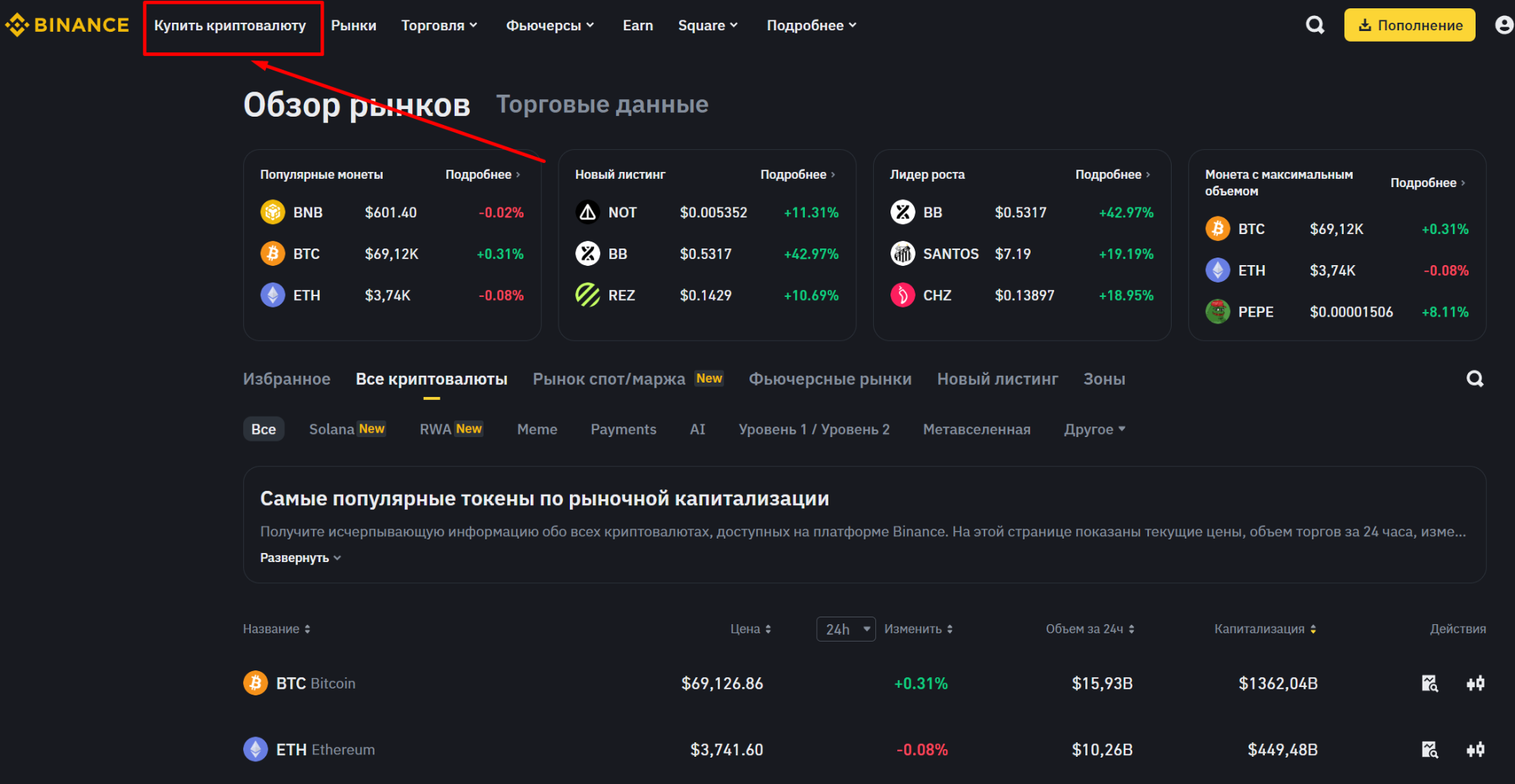This screenshot has width=1515, height=784.
Task: Open the user profile account icon
Action: [1504, 25]
